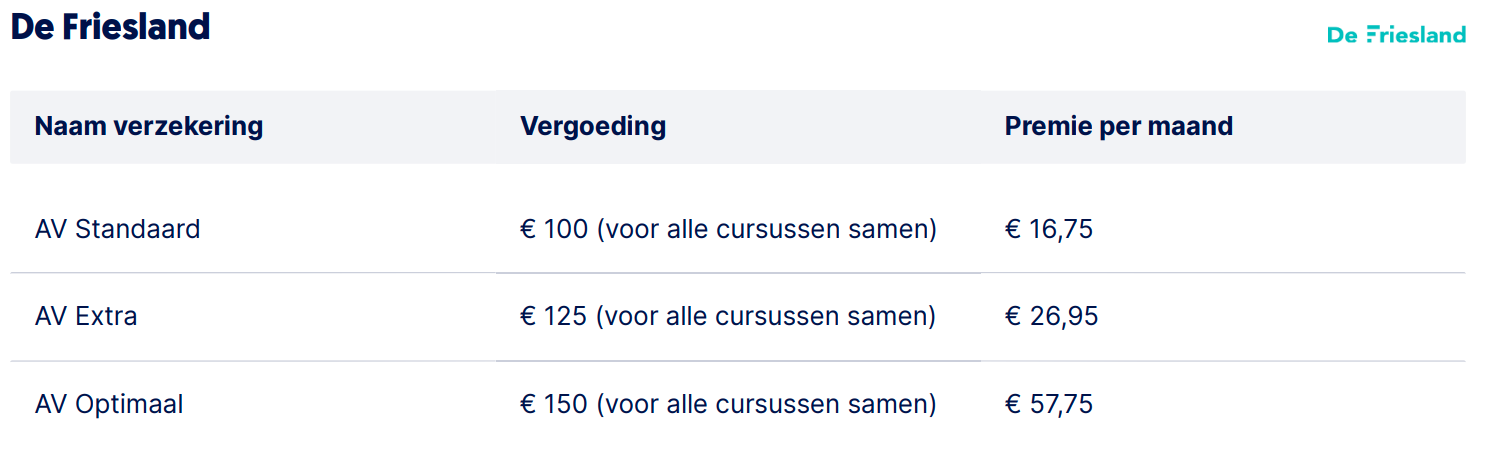
Task: Click the AV Extra insurance name
Action: [x=86, y=317]
